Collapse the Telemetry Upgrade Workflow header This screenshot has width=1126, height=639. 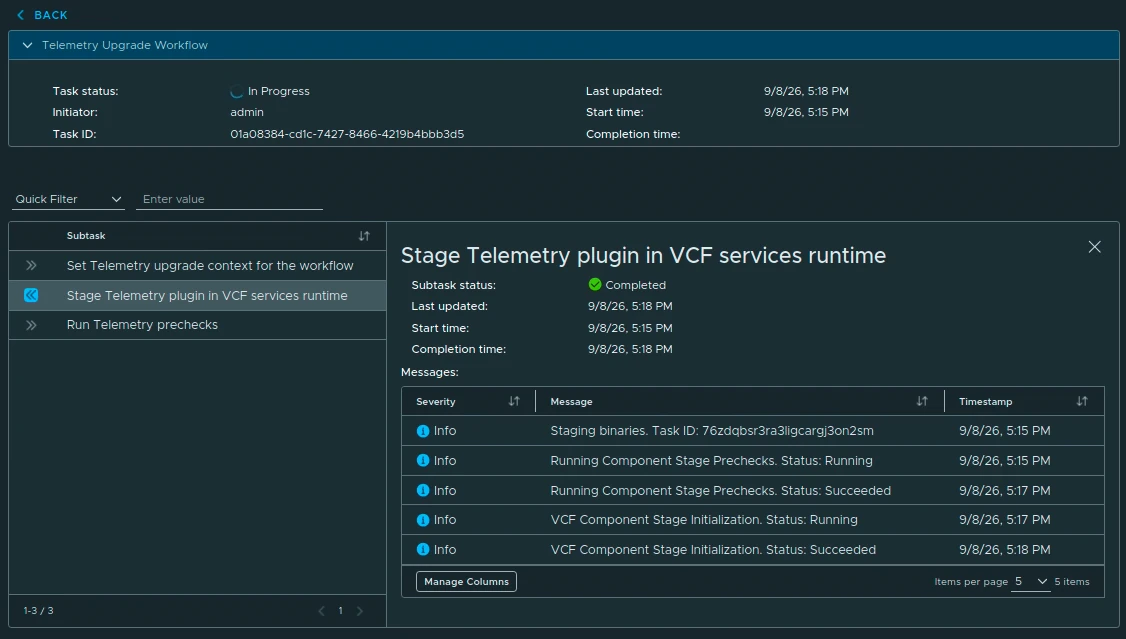[27, 45]
